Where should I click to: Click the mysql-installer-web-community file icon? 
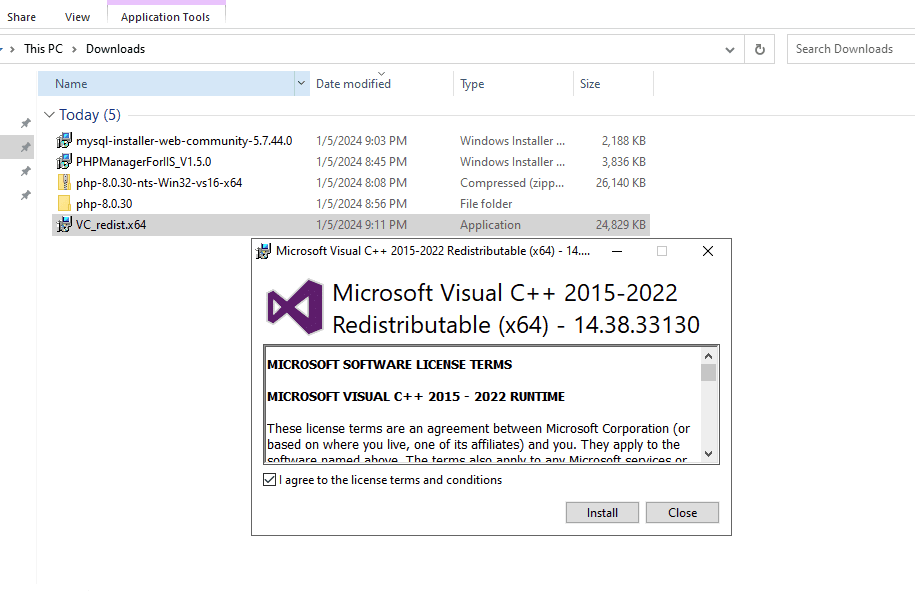point(64,141)
